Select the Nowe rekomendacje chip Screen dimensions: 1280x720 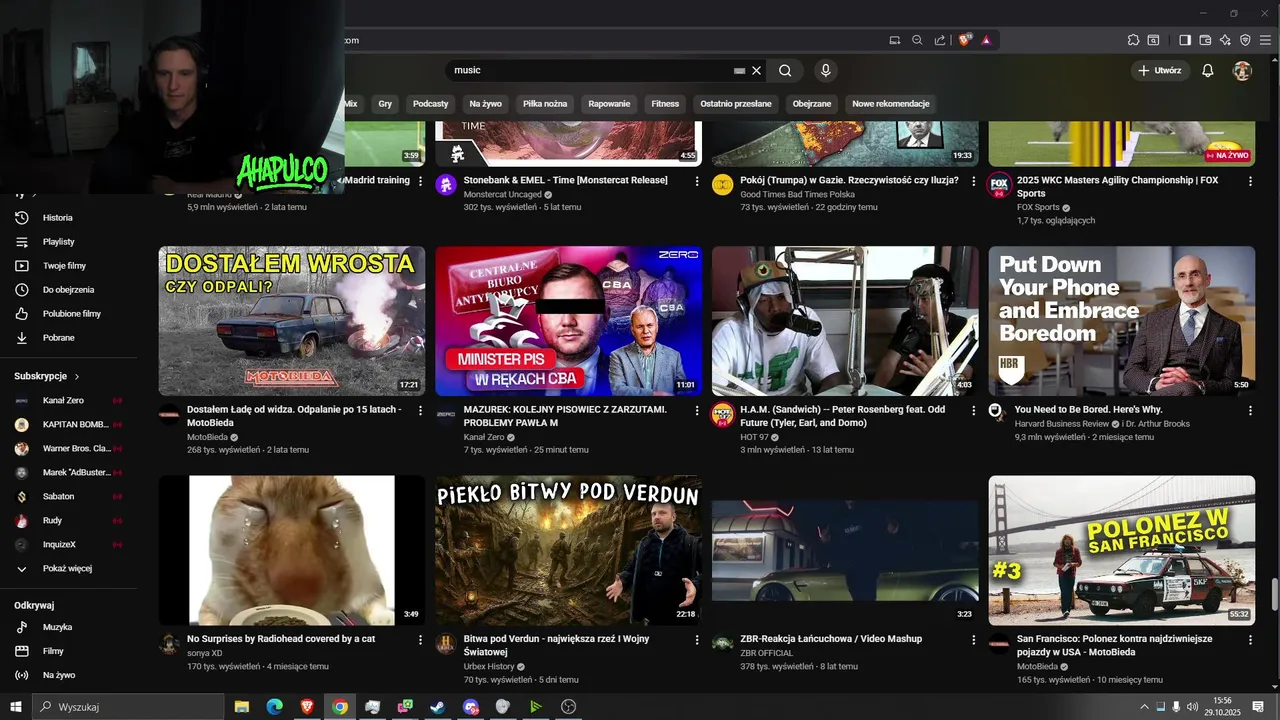pos(891,104)
